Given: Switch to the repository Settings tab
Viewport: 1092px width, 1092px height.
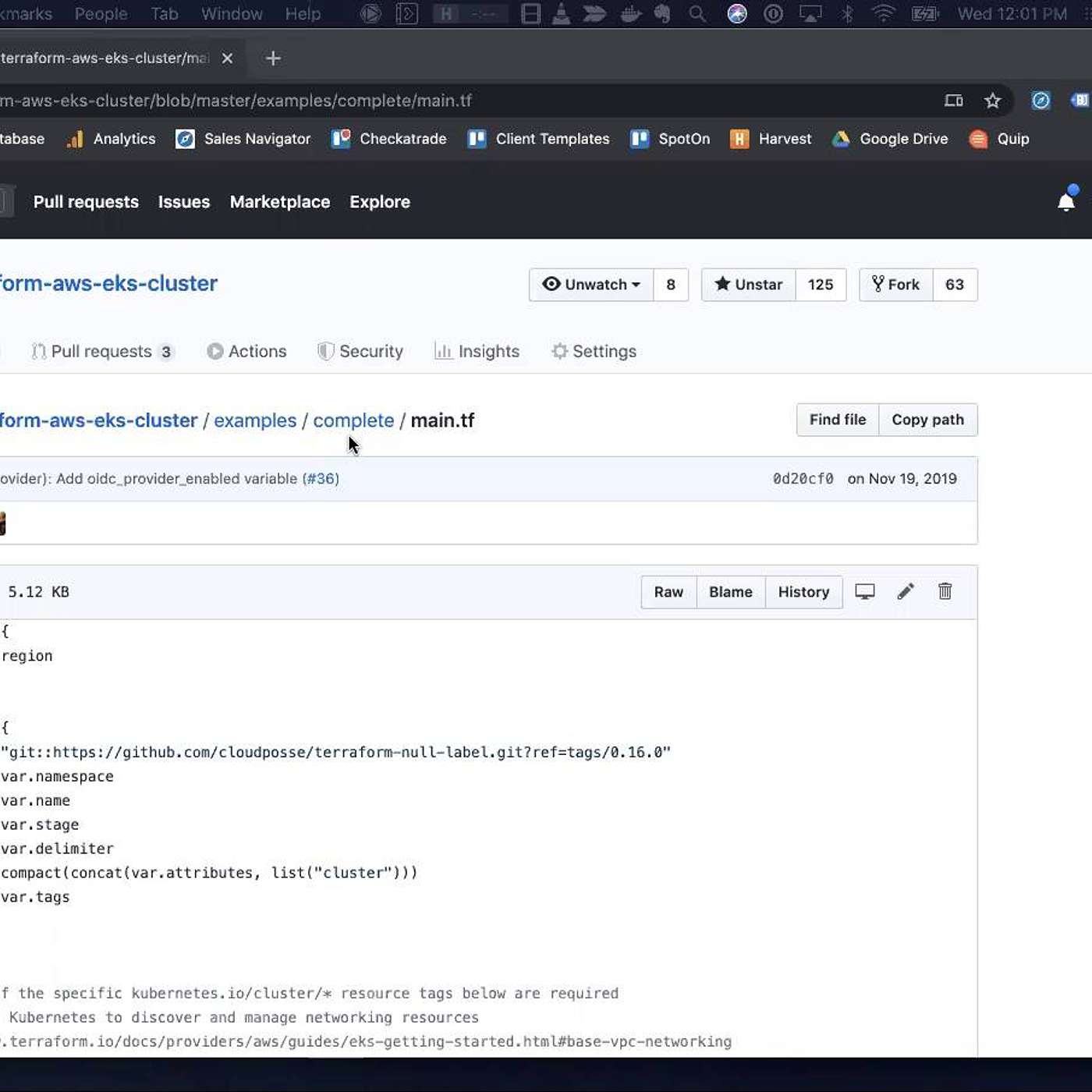Looking at the screenshot, I should pos(594,352).
